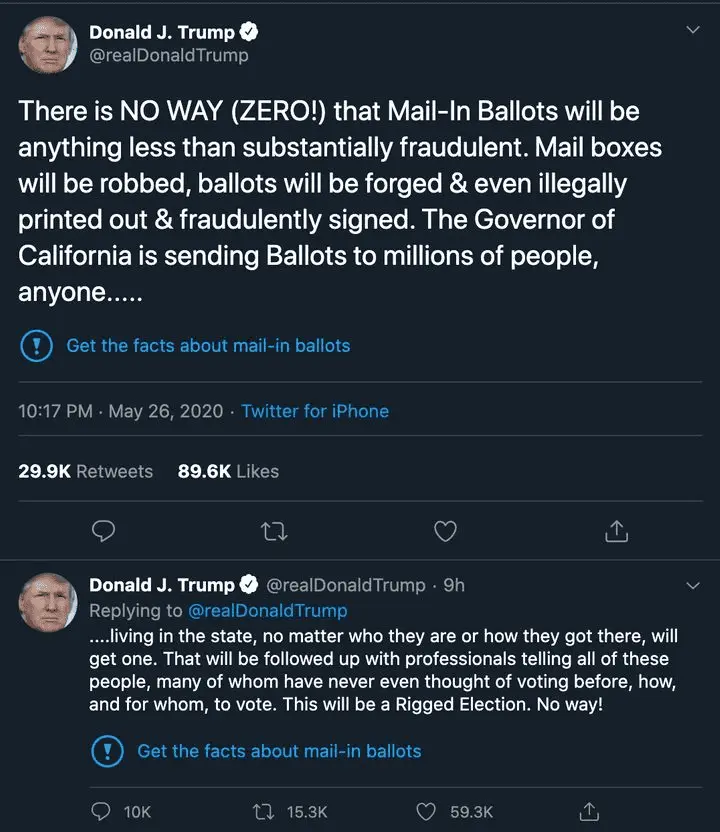This screenshot has width=720, height=832.
Task: Share the main tweet via share icon
Action: (617, 530)
